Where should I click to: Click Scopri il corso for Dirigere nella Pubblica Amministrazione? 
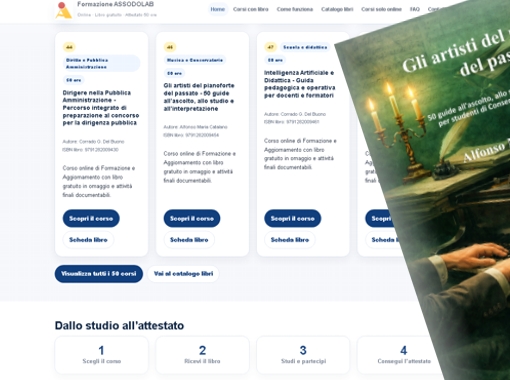point(91,218)
